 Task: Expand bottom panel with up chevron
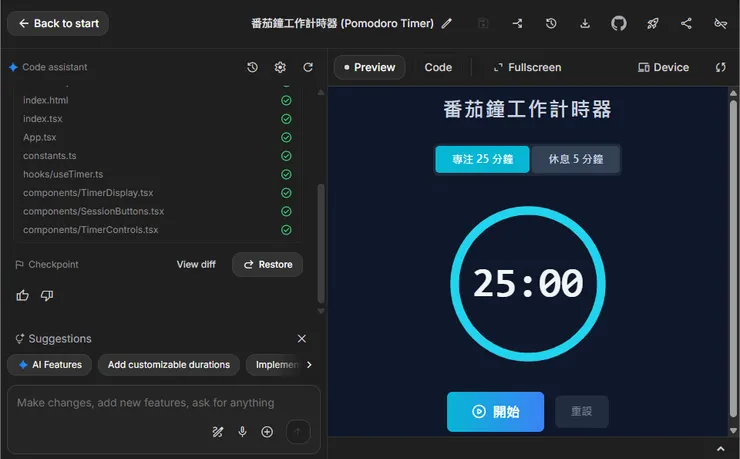(x=721, y=449)
